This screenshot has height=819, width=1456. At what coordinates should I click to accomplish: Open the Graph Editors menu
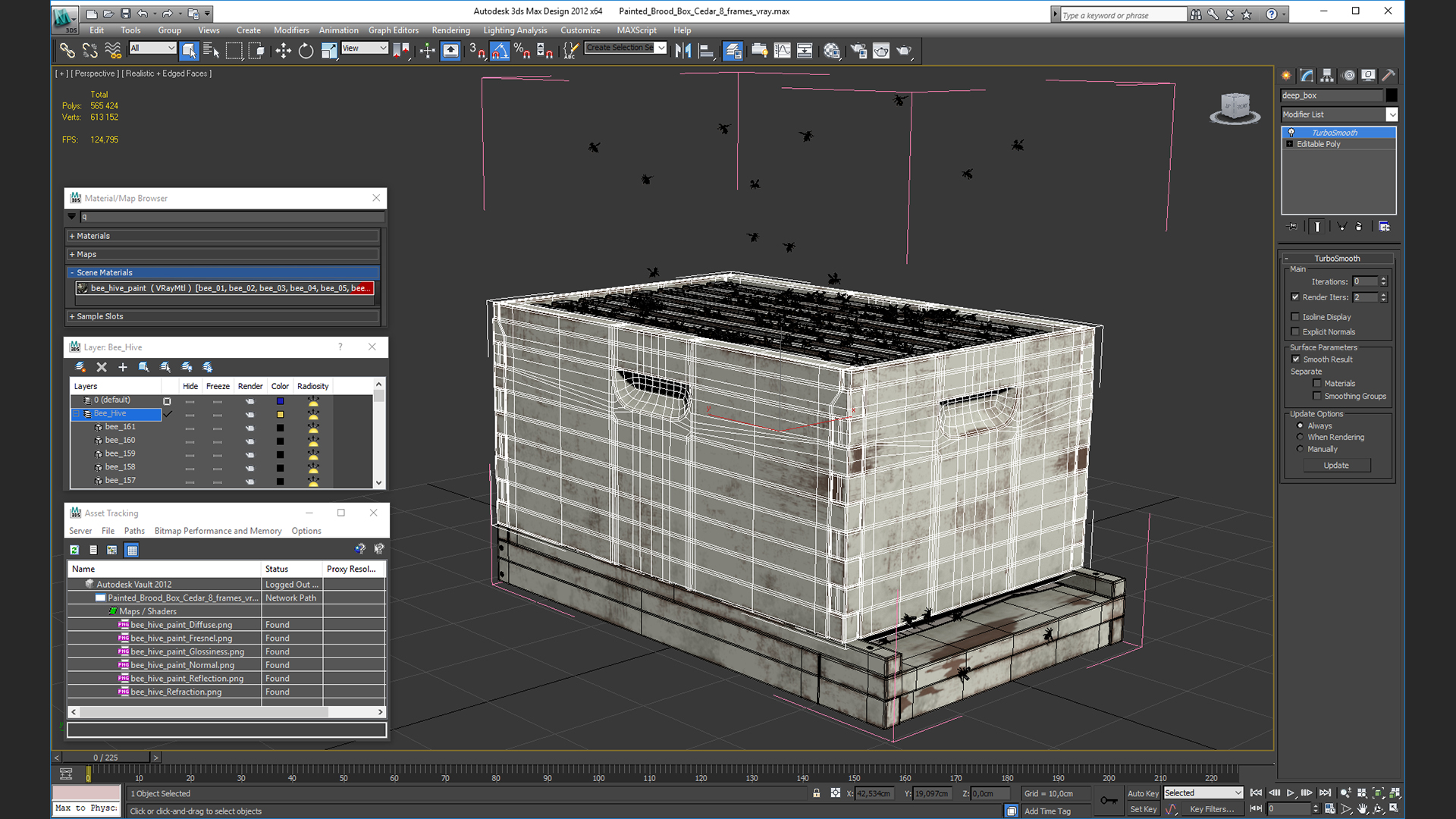(394, 29)
